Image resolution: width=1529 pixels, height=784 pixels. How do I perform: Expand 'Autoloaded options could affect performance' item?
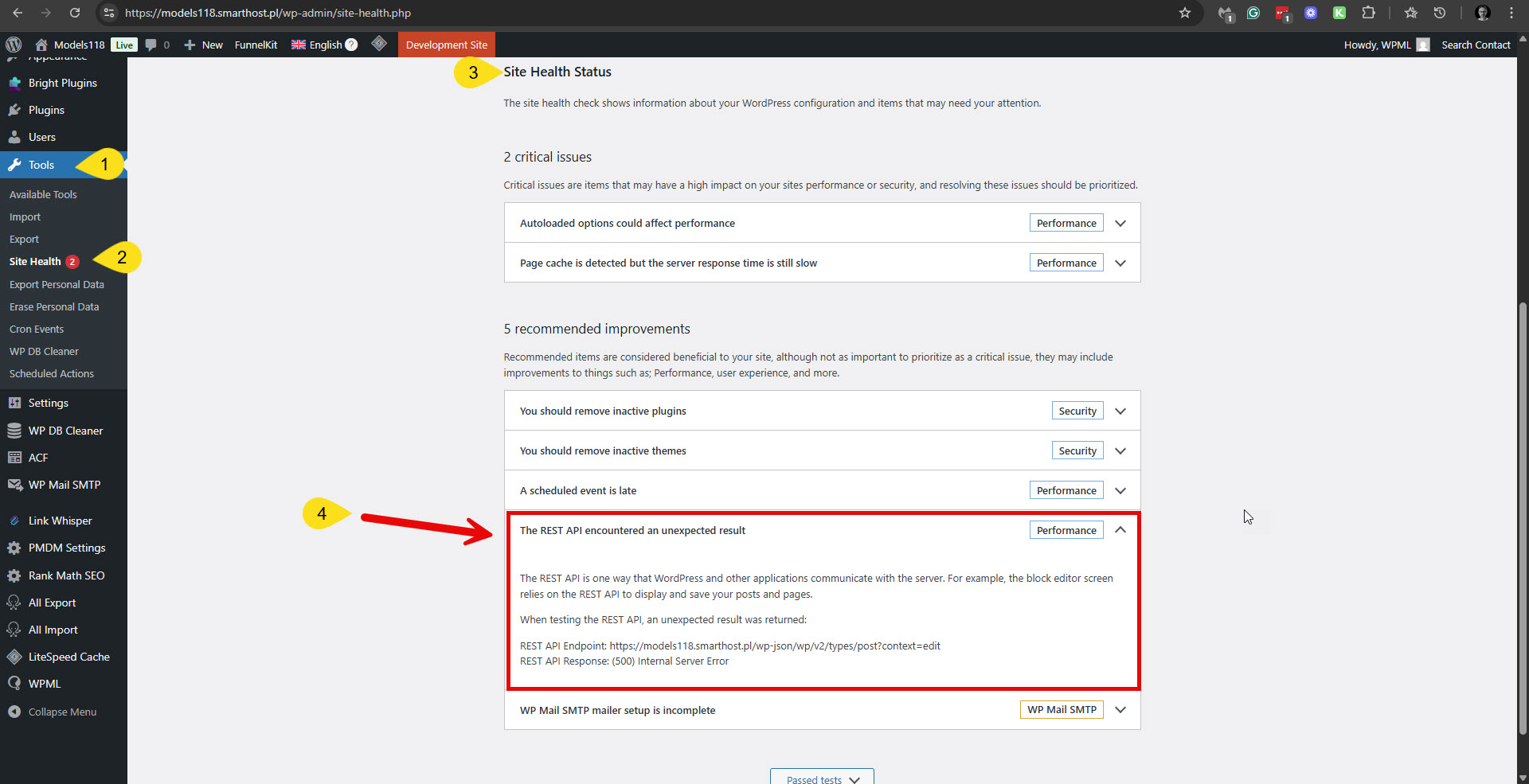point(822,223)
